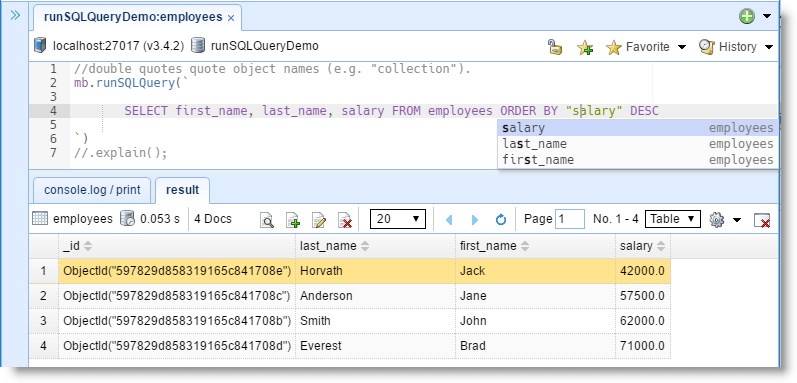Click the employees collection table icon

[40, 219]
